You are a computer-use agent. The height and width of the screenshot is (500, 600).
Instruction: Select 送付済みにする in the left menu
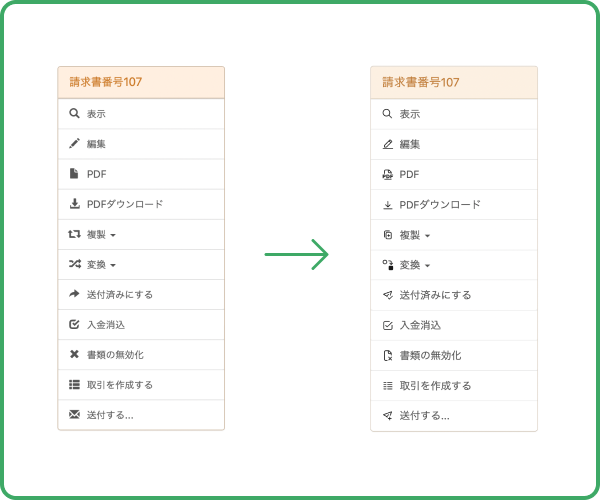(x=120, y=295)
